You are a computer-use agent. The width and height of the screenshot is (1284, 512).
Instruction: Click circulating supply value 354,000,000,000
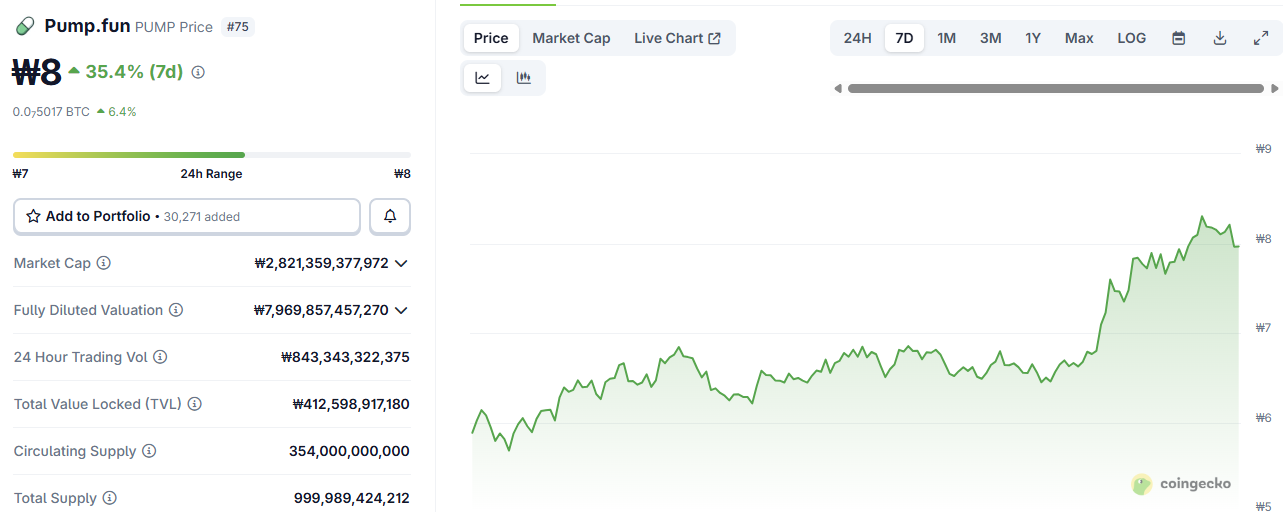(349, 451)
